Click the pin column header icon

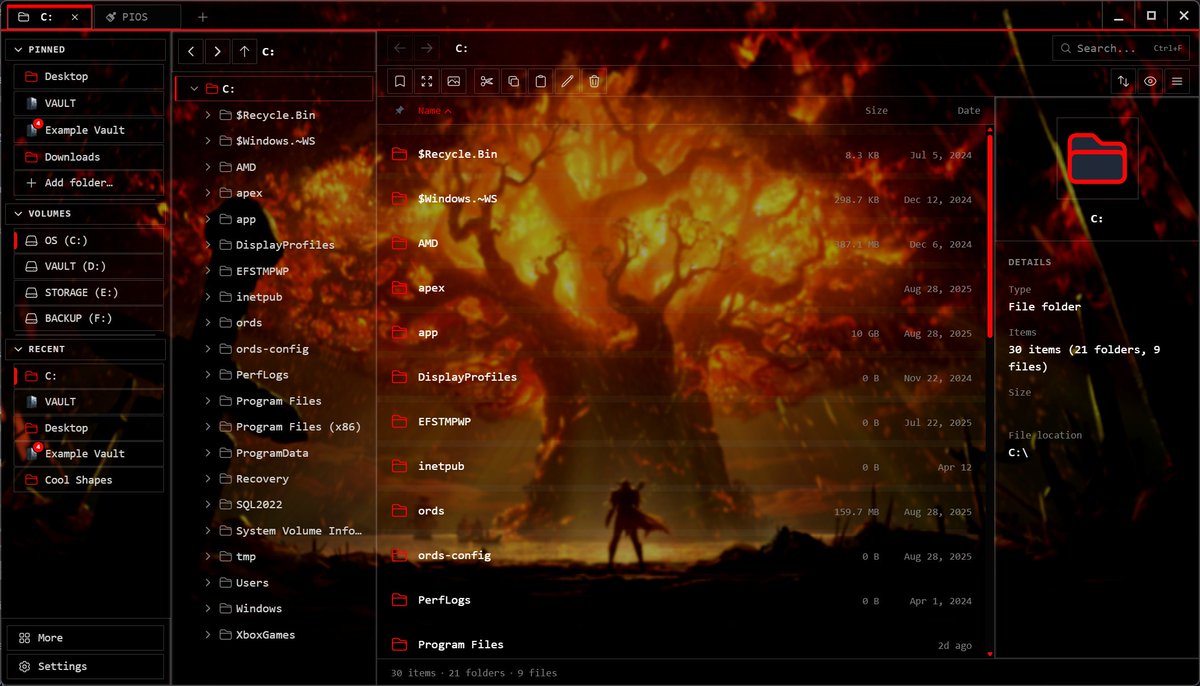pos(400,111)
